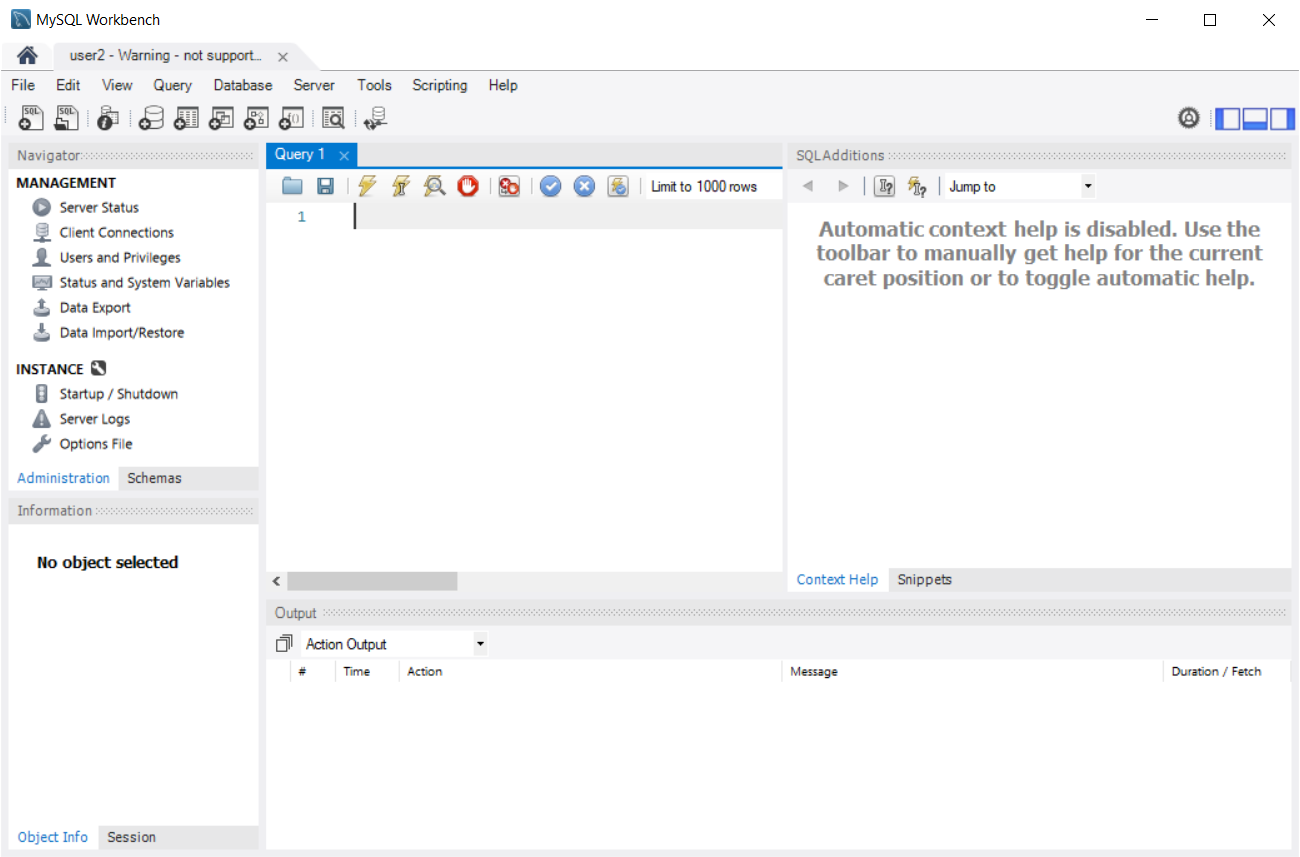This screenshot has width=1300, height=857.
Task: Switch to Administration tab in Navigator
Action: [63, 478]
